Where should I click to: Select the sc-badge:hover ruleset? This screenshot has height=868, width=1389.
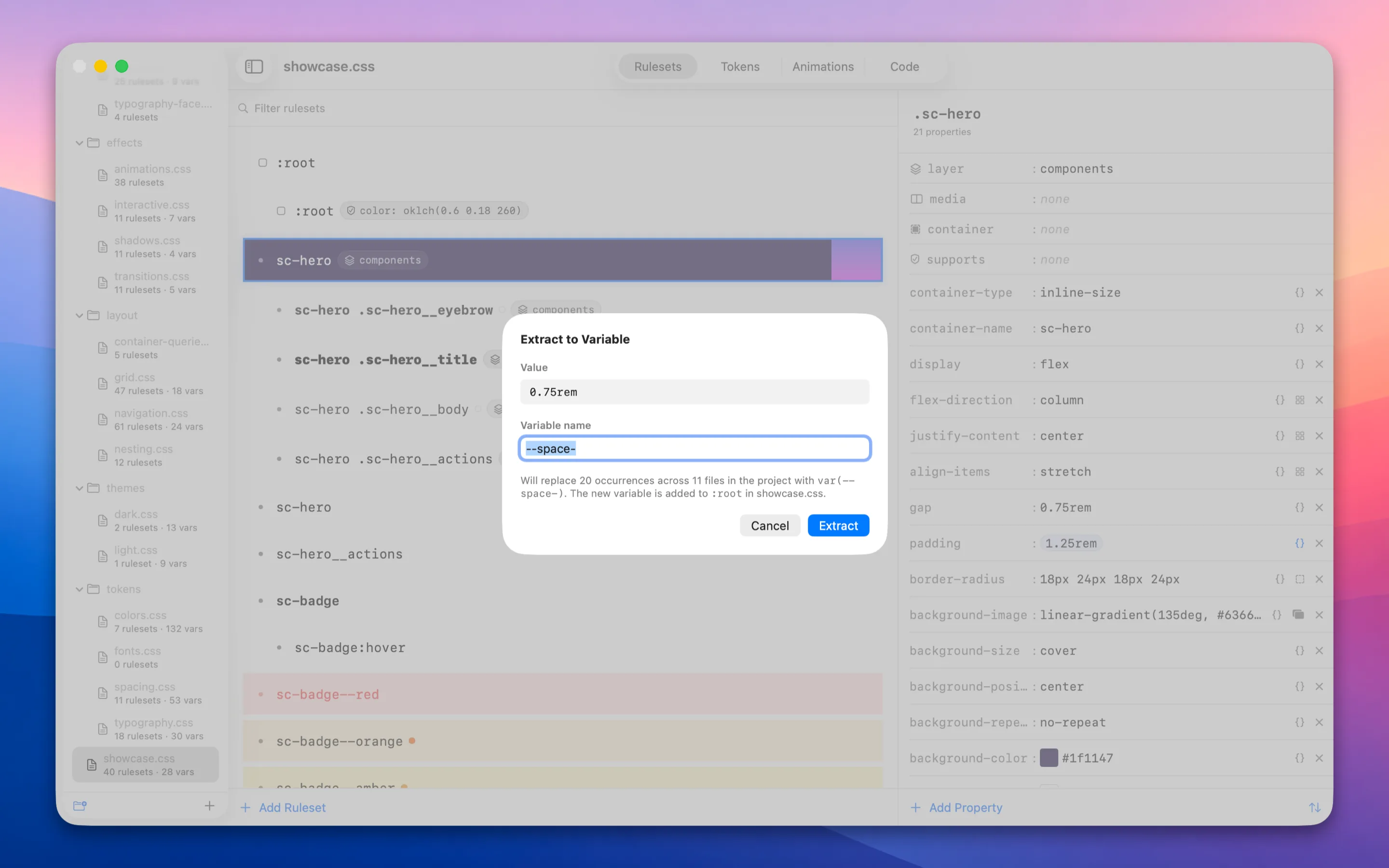click(x=562, y=648)
